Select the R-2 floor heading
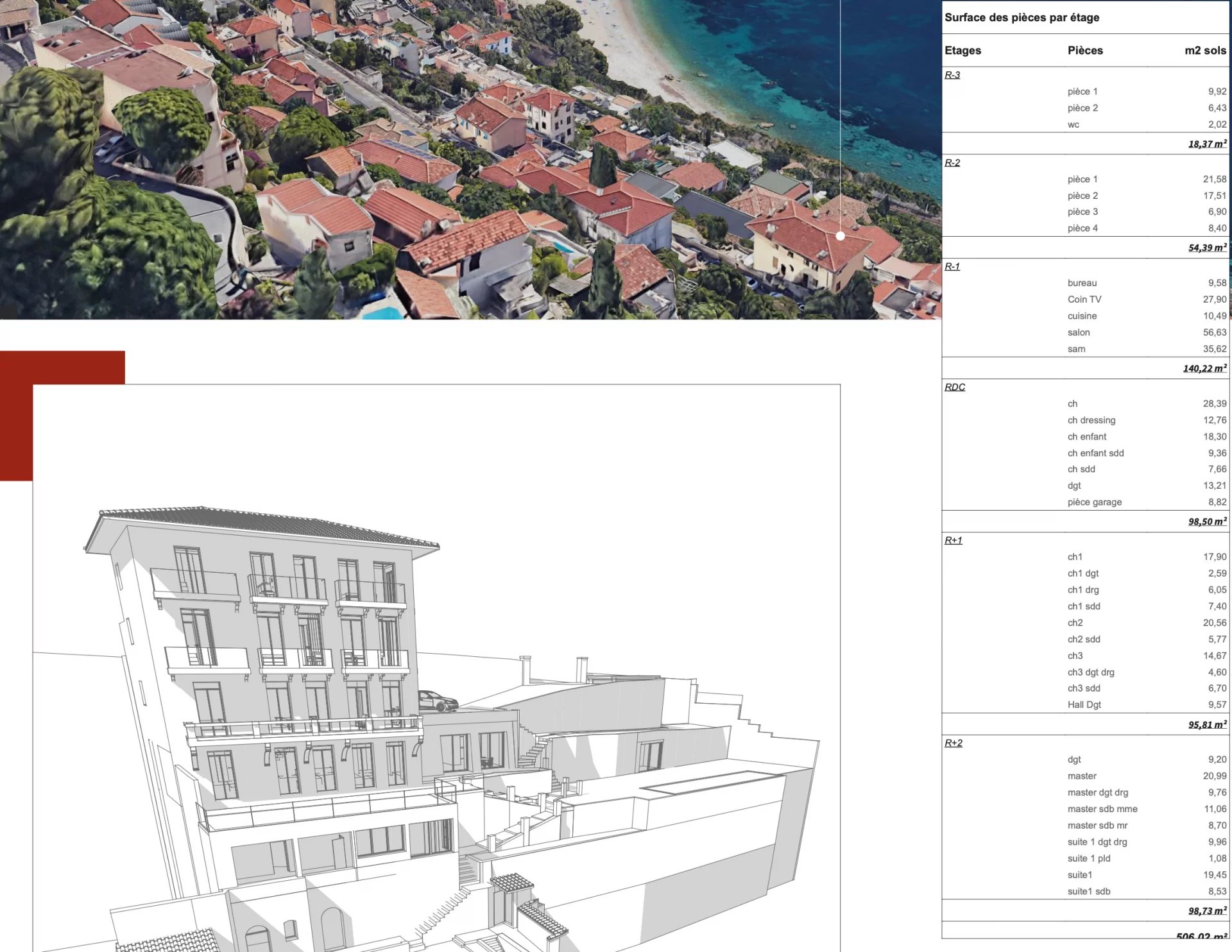1232x952 pixels. (x=952, y=163)
